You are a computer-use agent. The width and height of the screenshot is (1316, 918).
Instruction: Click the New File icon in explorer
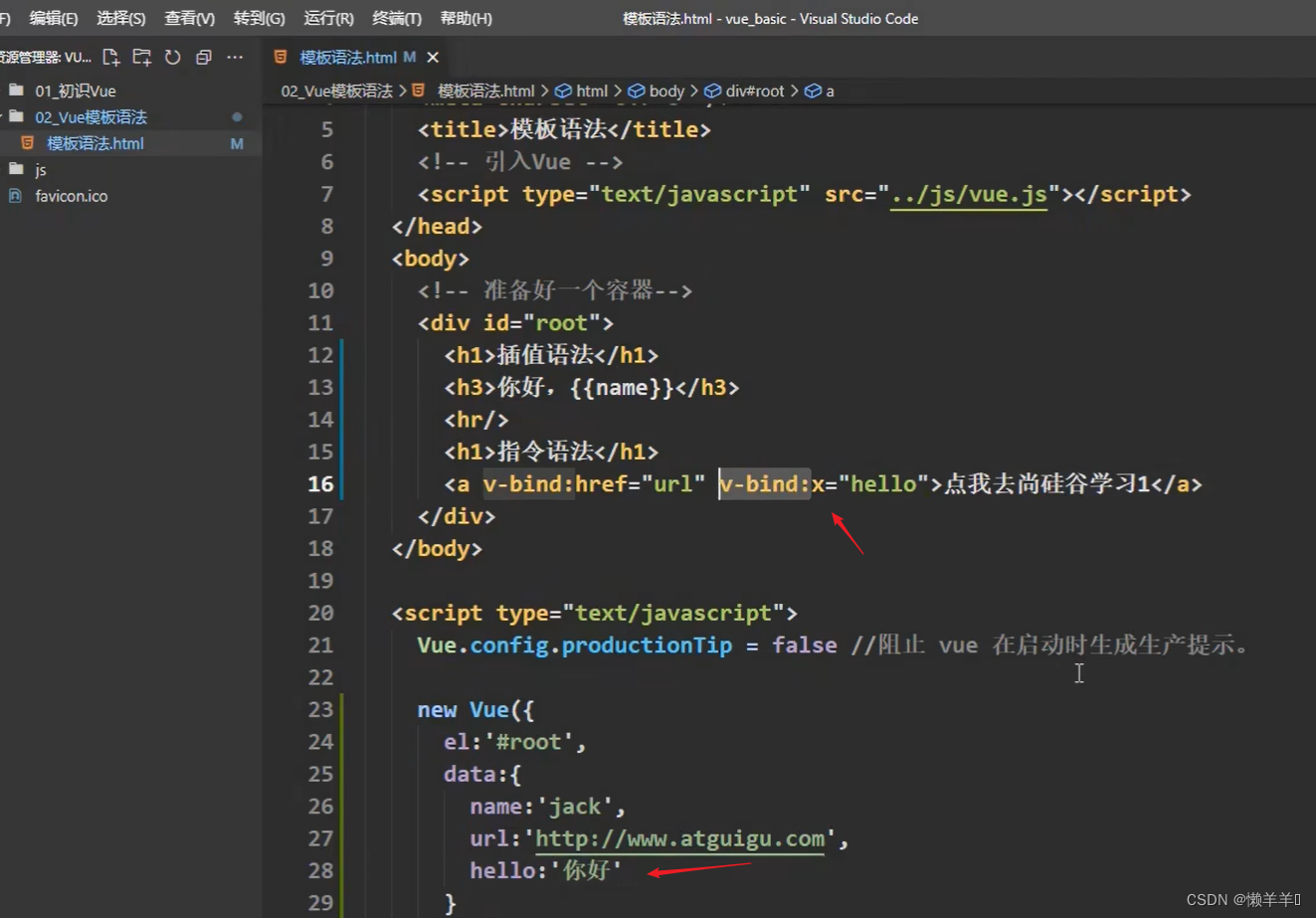(111, 58)
